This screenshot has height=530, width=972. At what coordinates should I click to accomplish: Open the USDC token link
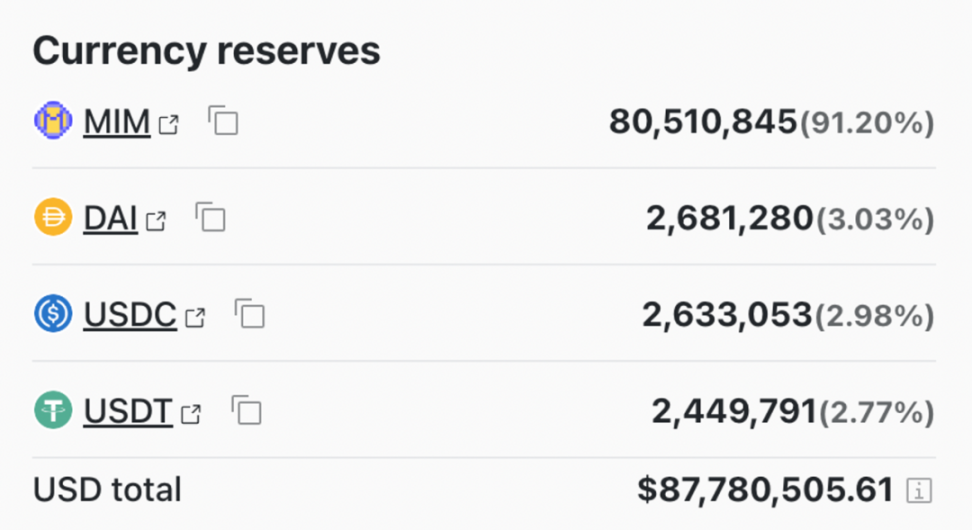pos(130,315)
